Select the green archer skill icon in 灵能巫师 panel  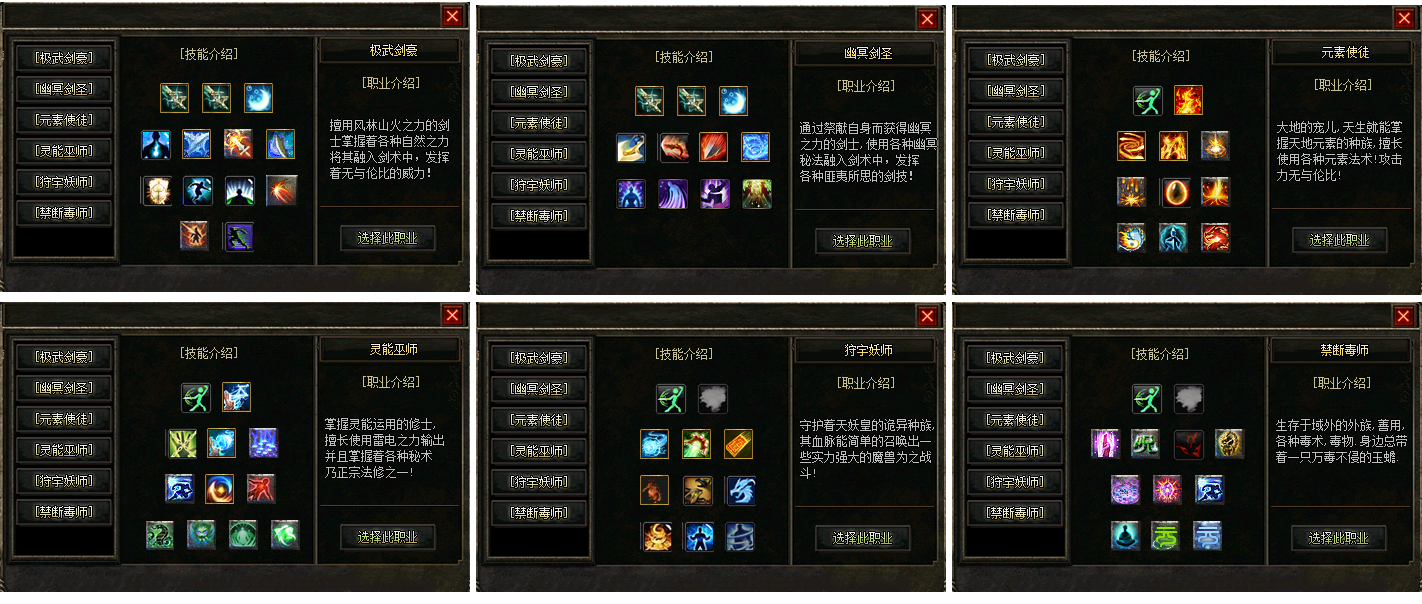point(195,397)
